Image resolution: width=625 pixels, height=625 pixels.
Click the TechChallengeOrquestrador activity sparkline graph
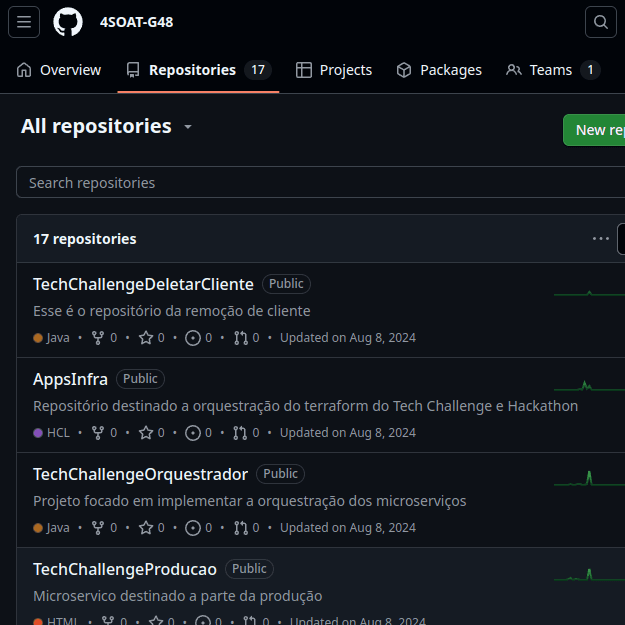click(x=588, y=478)
